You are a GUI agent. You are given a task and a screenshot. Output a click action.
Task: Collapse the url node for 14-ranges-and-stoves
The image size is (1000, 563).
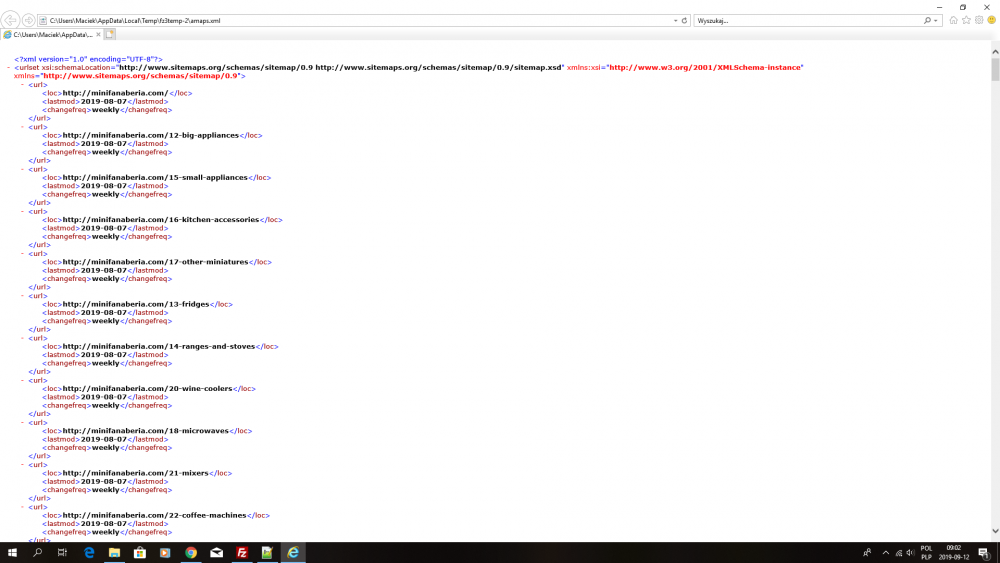pos(22,338)
